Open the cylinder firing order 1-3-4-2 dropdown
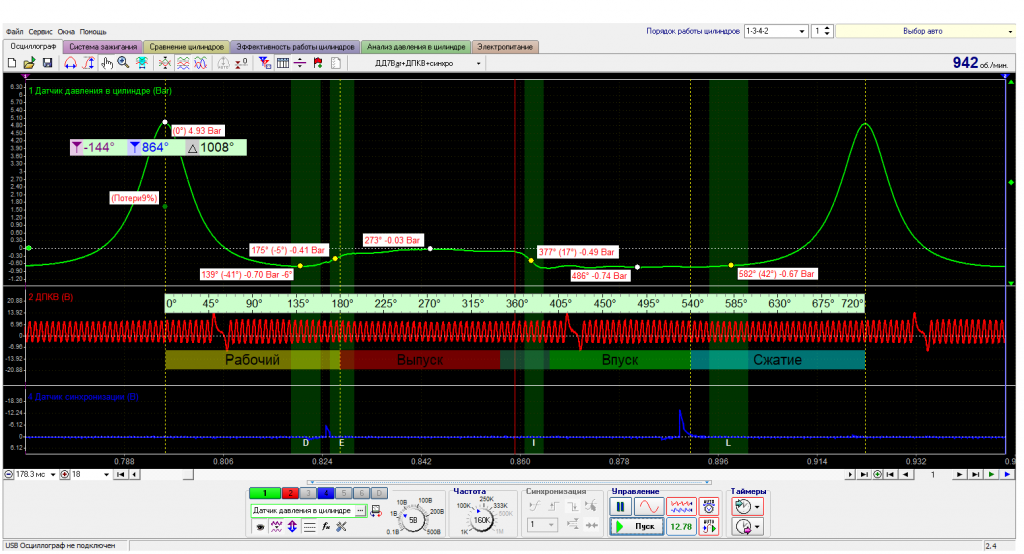The height and width of the screenshot is (554, 1024). click(x=775, y=31)
